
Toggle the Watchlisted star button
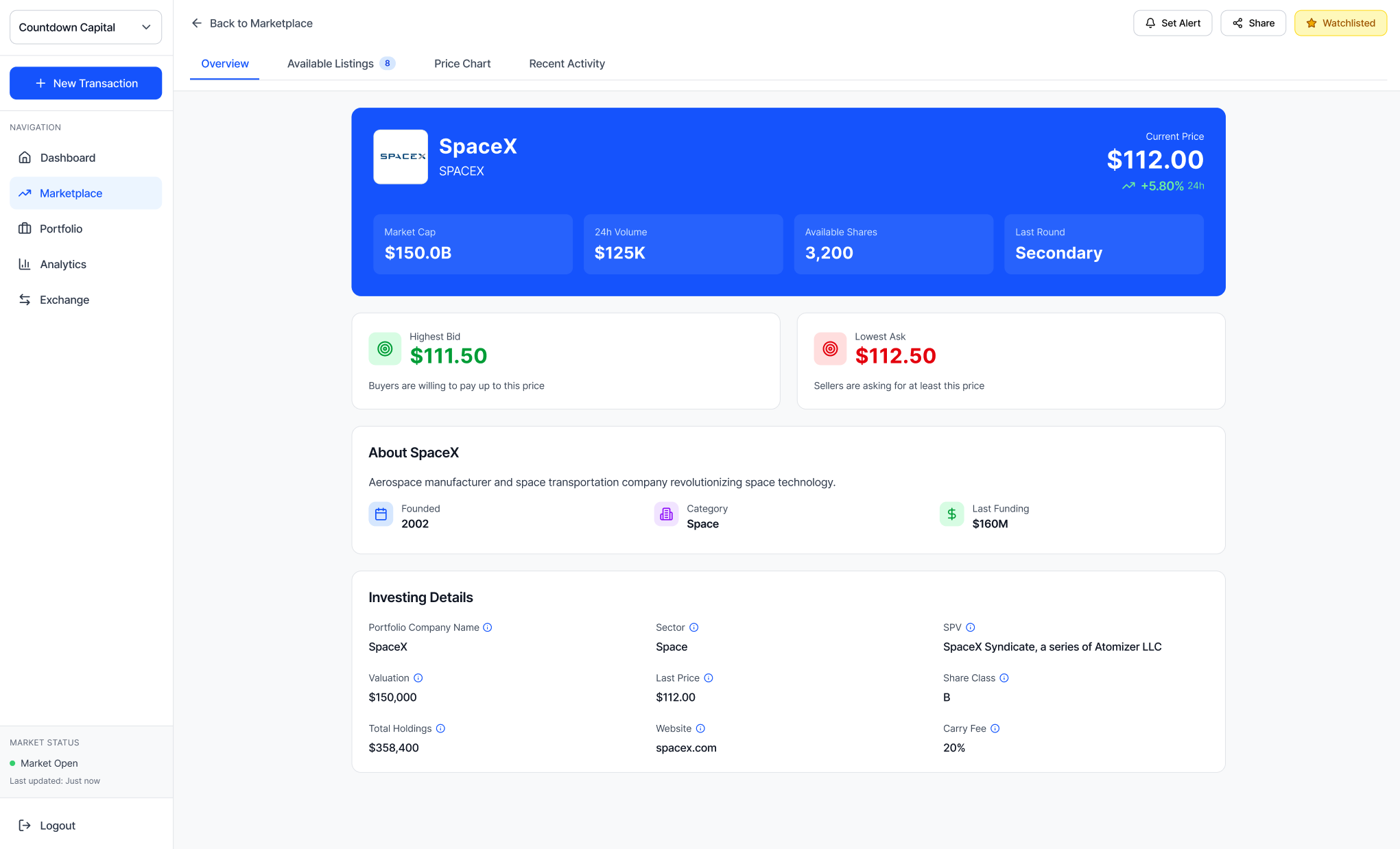coord(1340,23)
